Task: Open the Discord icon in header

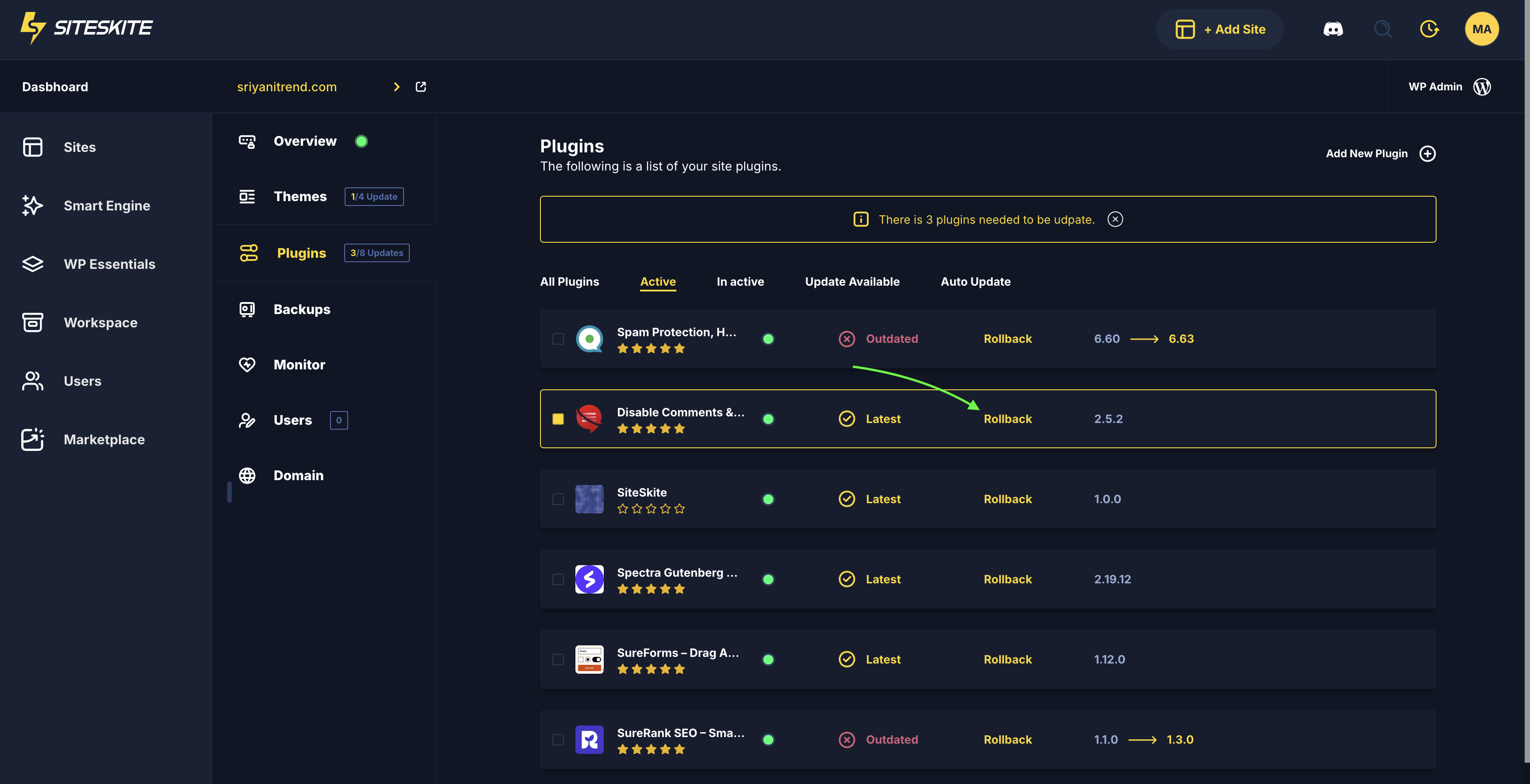Action: [1333, 29]
